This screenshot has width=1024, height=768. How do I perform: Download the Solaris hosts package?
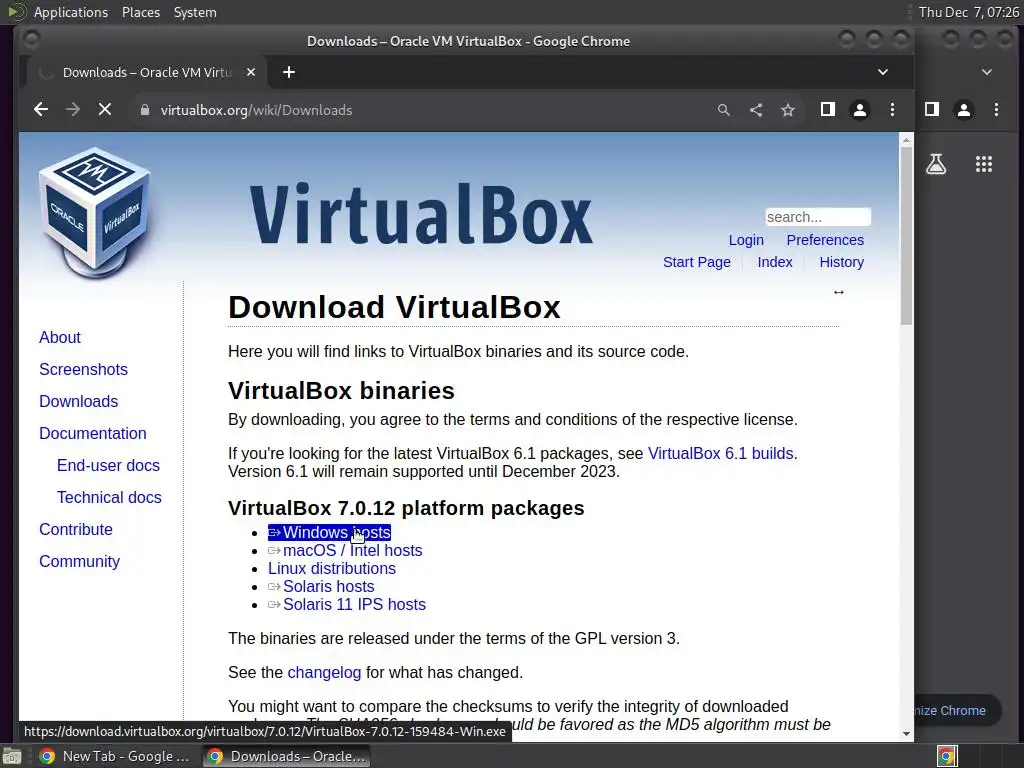tap(321, 586)
